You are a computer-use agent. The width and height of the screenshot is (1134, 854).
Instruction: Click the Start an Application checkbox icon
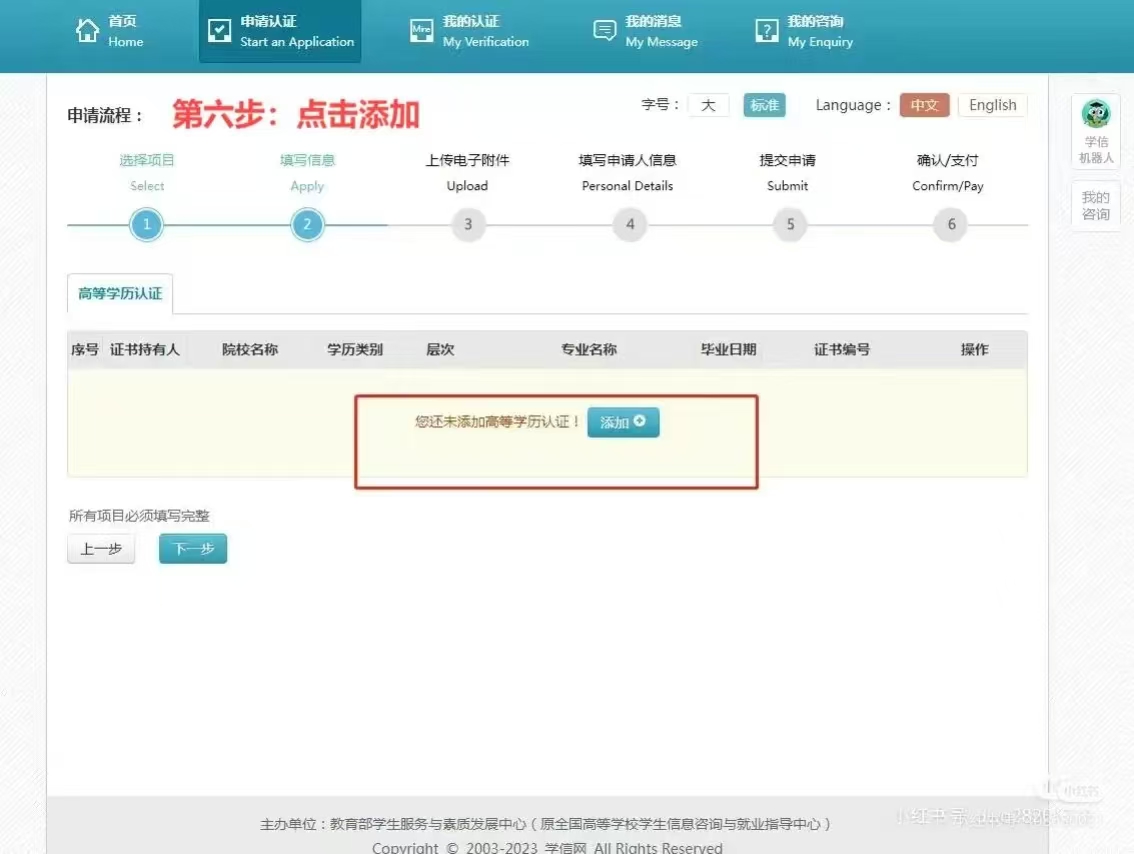pyautogui.click(x=219, y=31)
